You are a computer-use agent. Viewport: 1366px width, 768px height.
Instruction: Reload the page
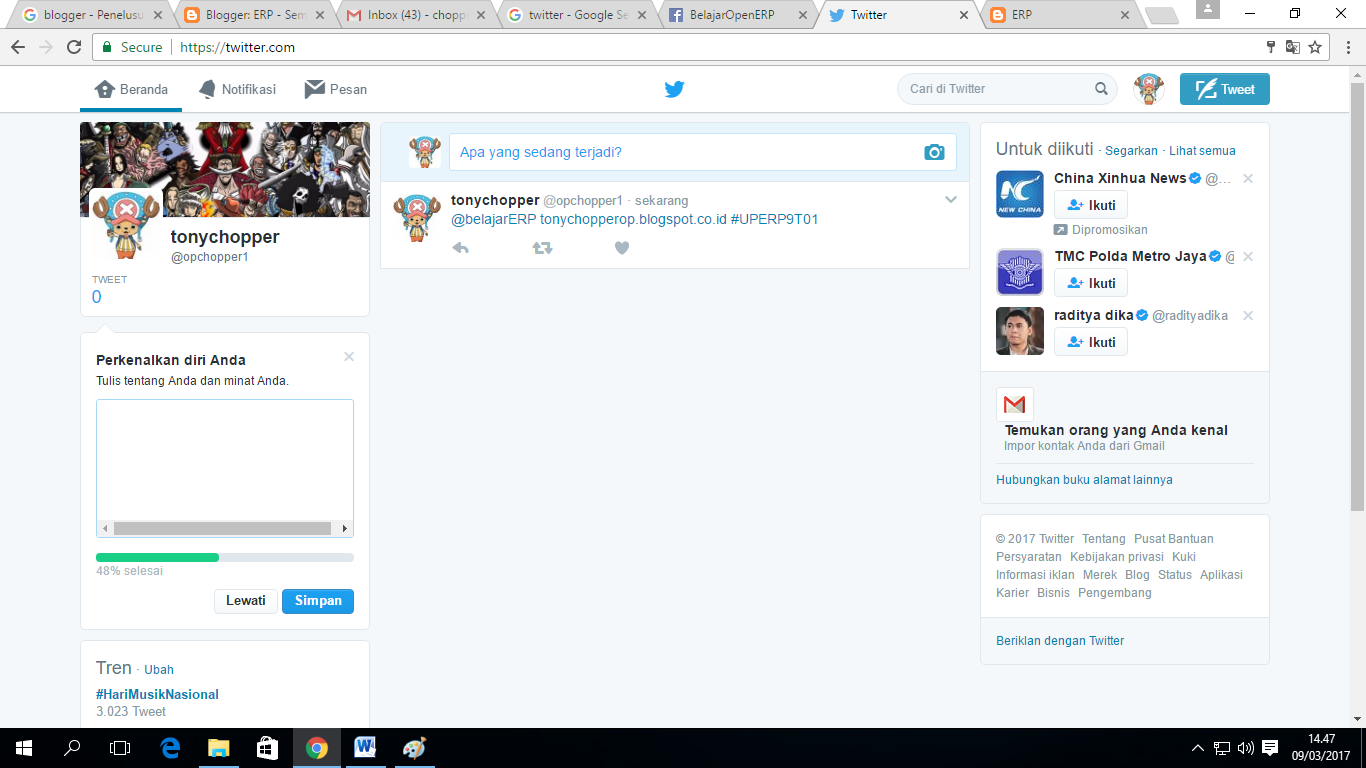(74, 47)
